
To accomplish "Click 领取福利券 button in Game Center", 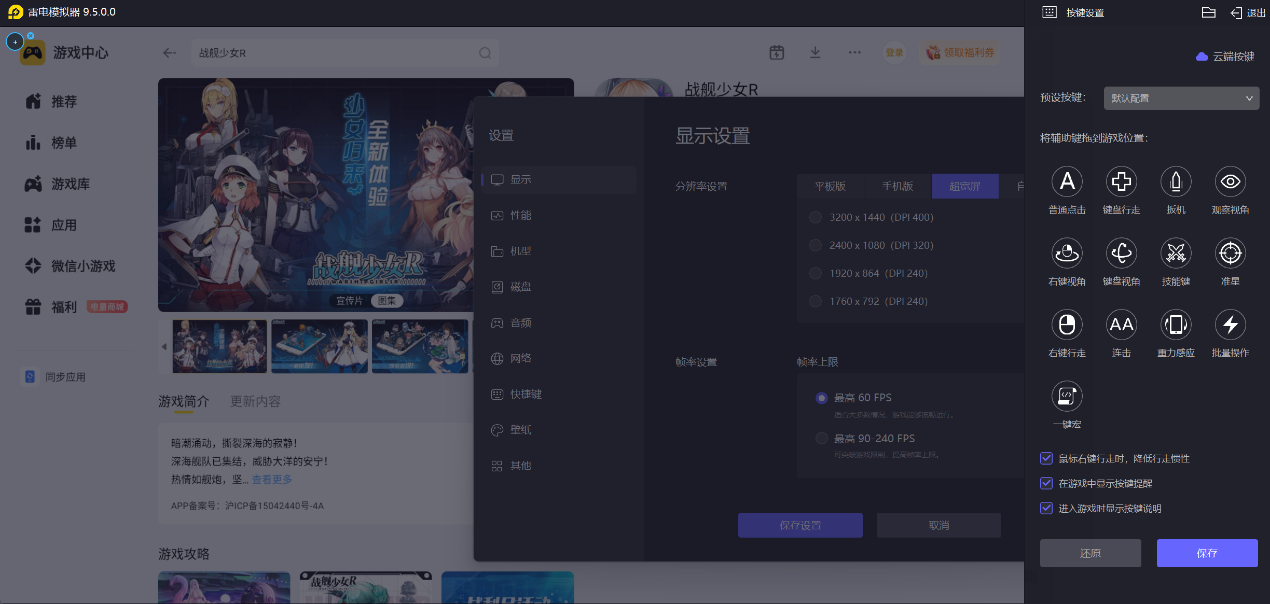I will (959, 53).
